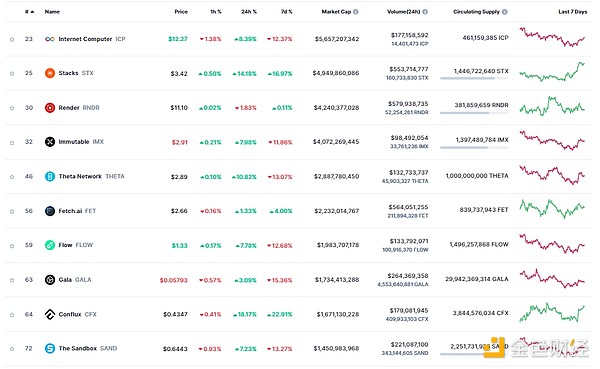Toggle watchlist star for Gala
Image resolution: width=600 pixels, height=369 pixels.
12,280
